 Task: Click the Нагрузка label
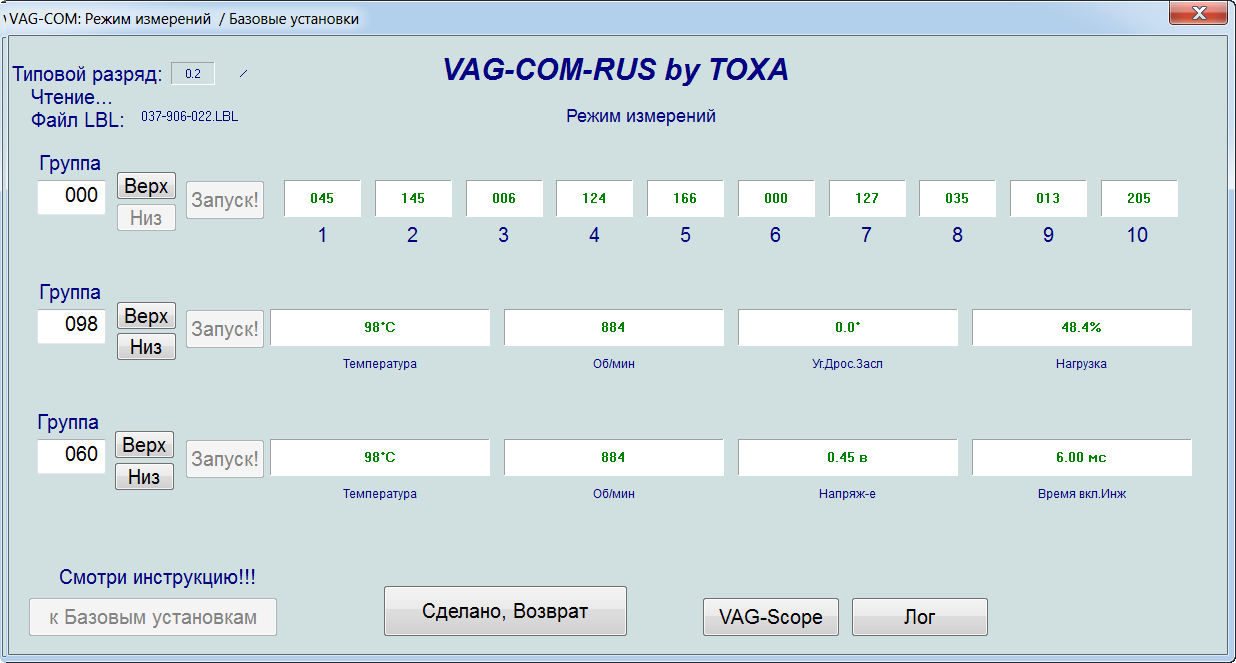point(1082,364)
